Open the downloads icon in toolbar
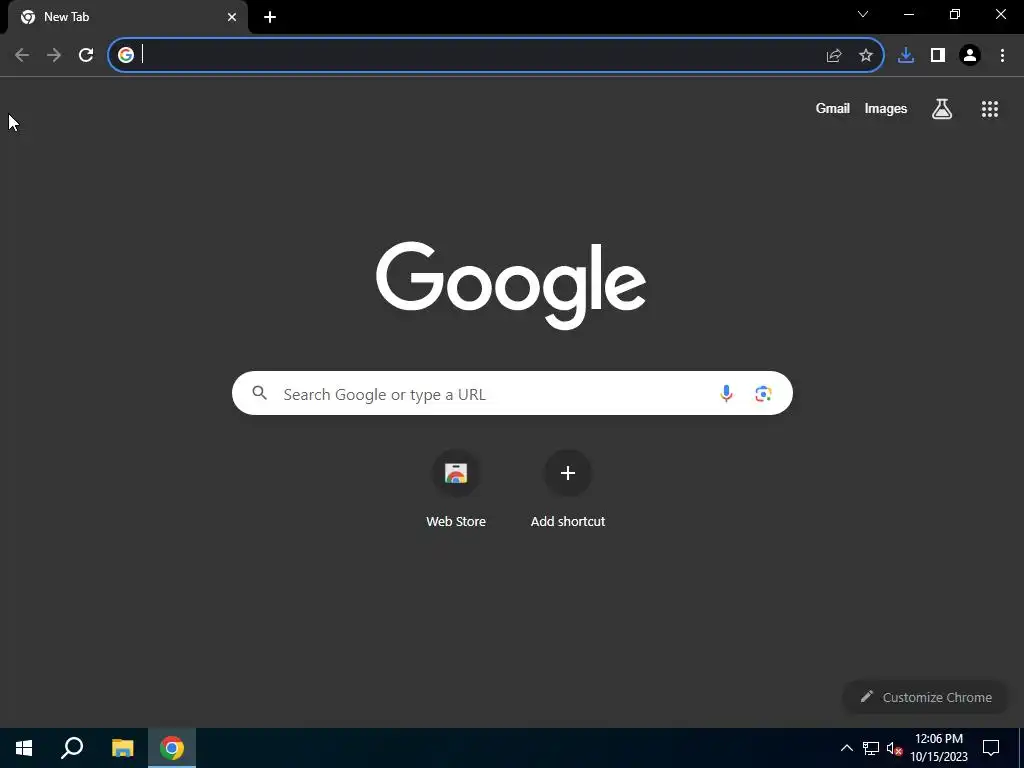This screenshot has height=768, width=1024. point(906,56)
